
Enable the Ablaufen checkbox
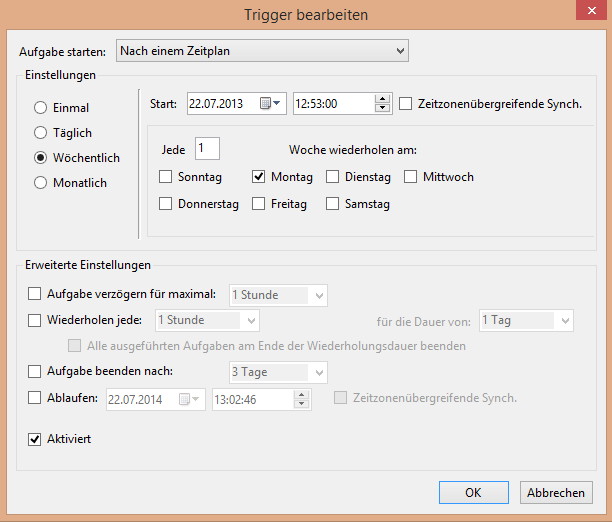click(x=34, y=398)
